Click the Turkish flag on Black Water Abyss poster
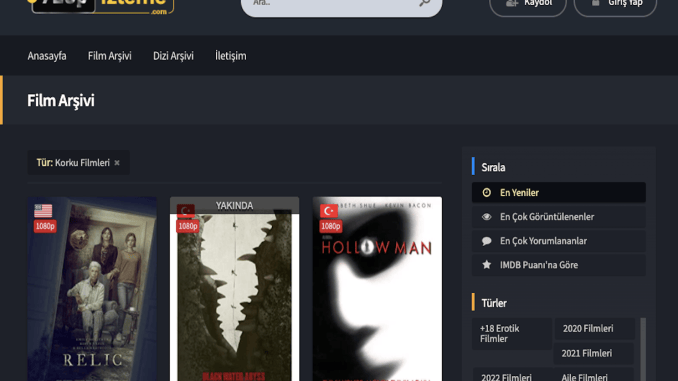 pos(186,210)
